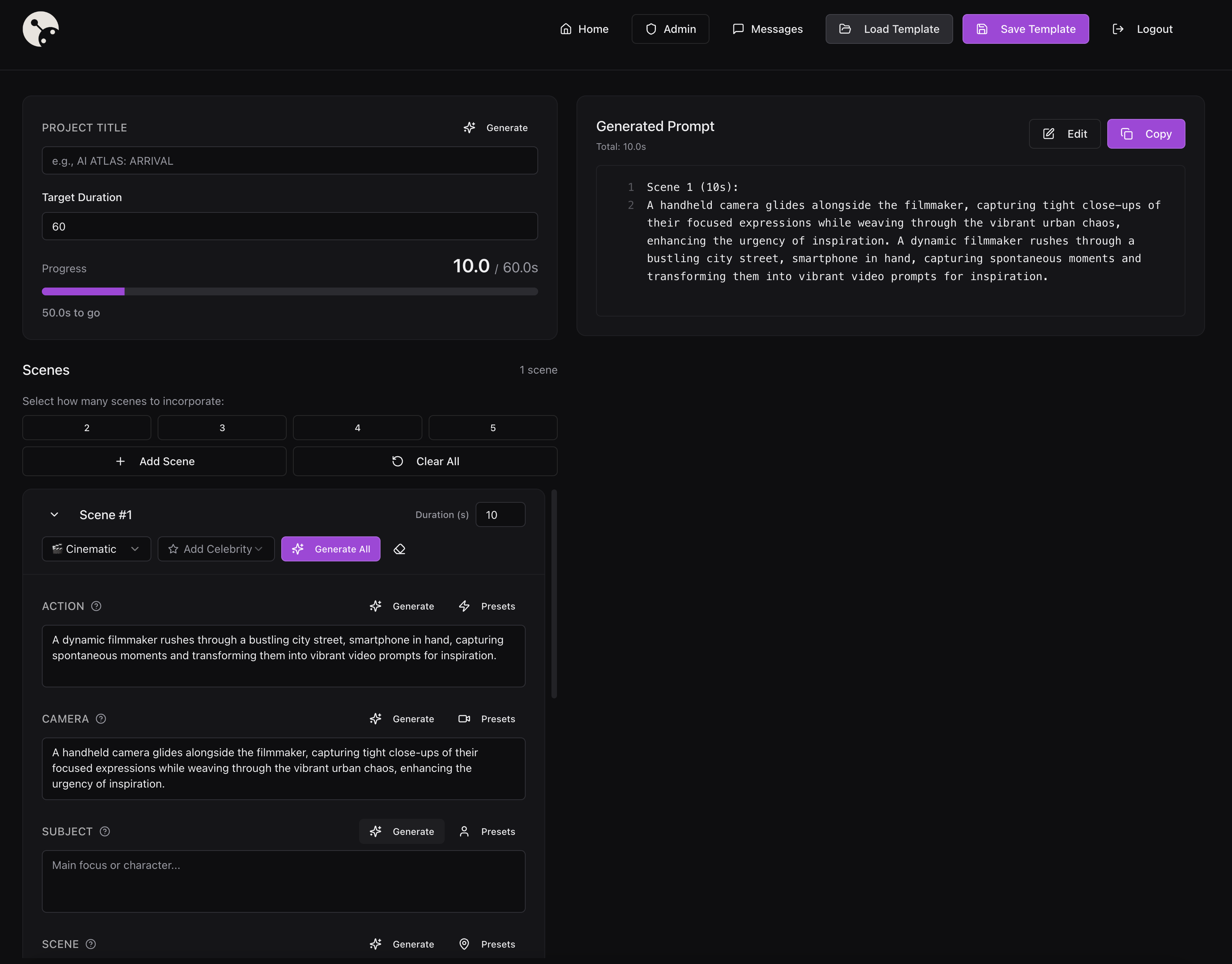Click the app logo in header
The height and width of the screenshot is (964, 1232).
click(x=41, y=29)
